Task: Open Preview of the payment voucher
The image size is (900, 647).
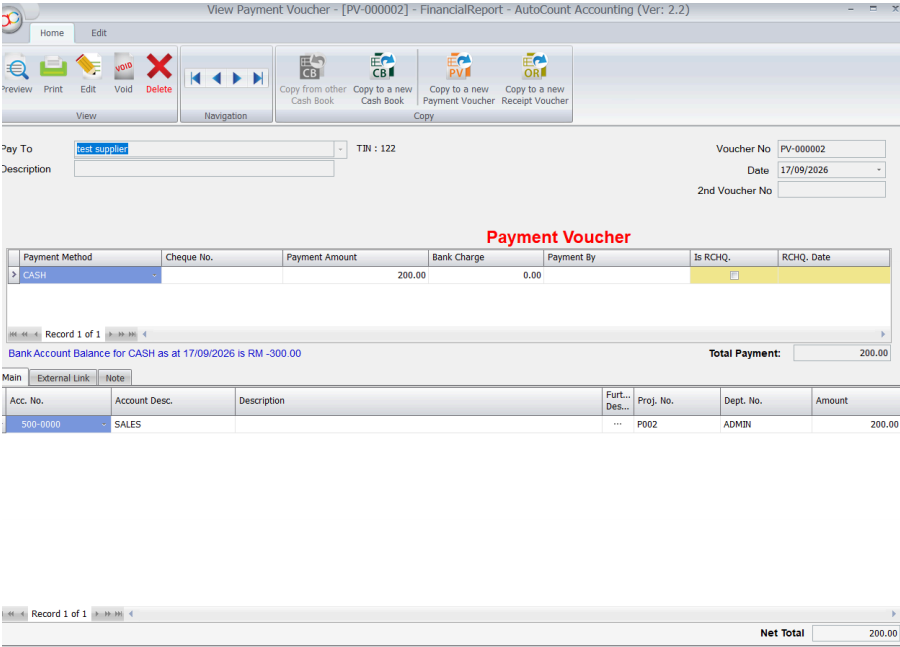Action: point(17,74)
